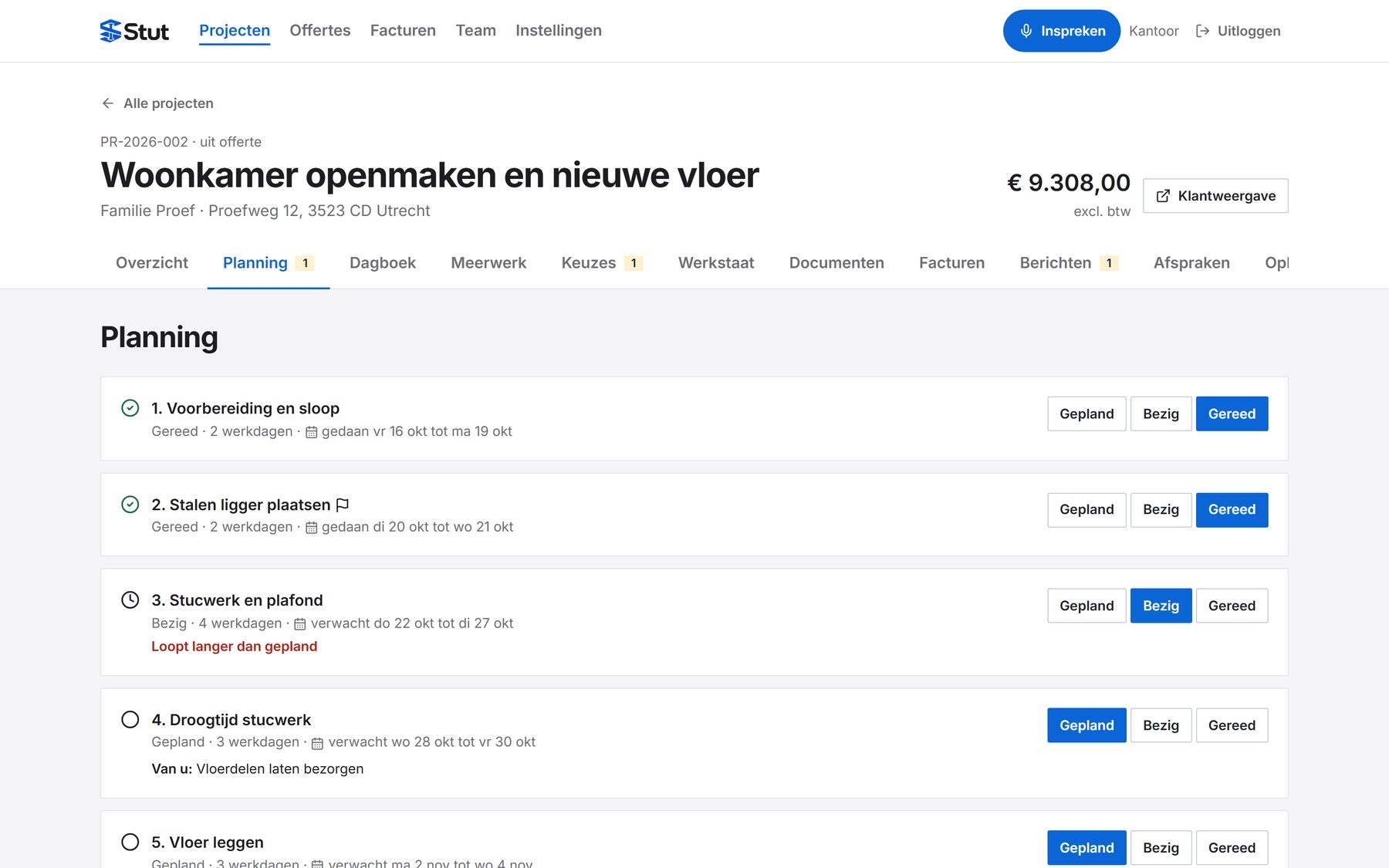This screenshot has height=868, width=1389.
Task: Click the clock icon of Stucwerk en plafond
Action: click(130, 600)
